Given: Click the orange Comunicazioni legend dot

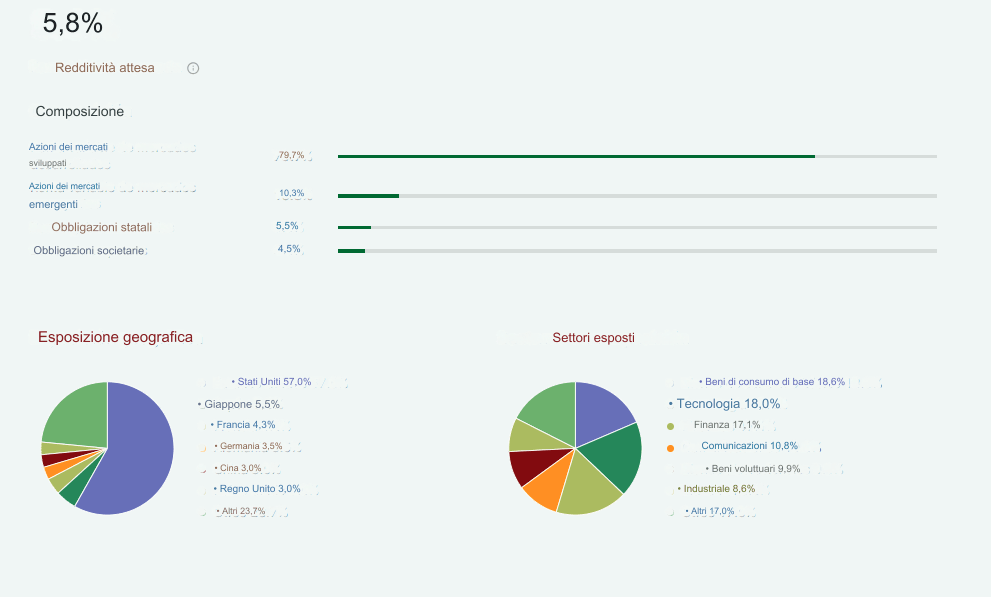Looking at the screenshot, I should (x=670, y=448).
